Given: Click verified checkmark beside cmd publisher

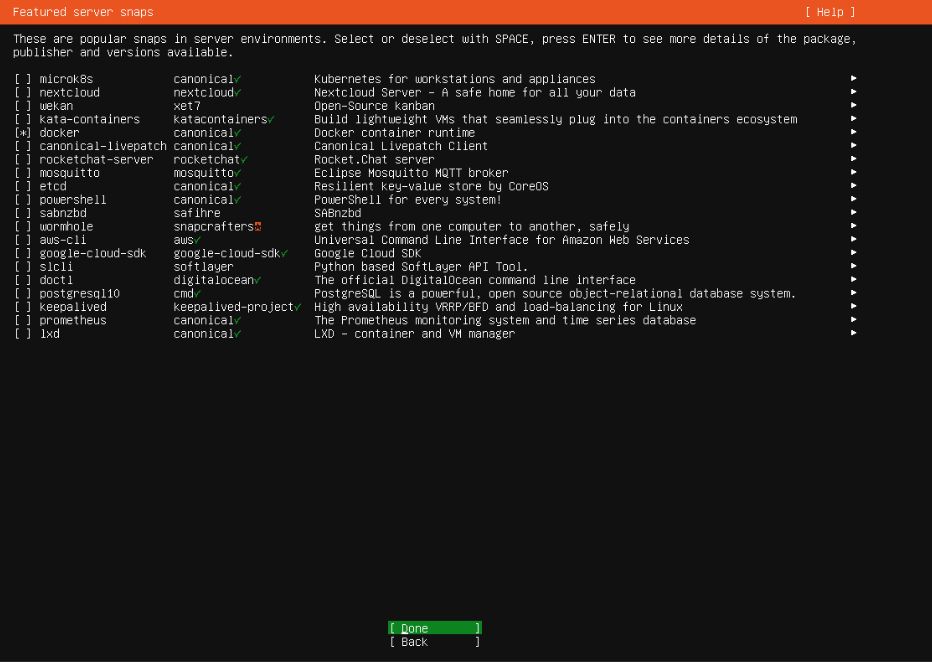Looking at the screenshot, I should (197, 294).
